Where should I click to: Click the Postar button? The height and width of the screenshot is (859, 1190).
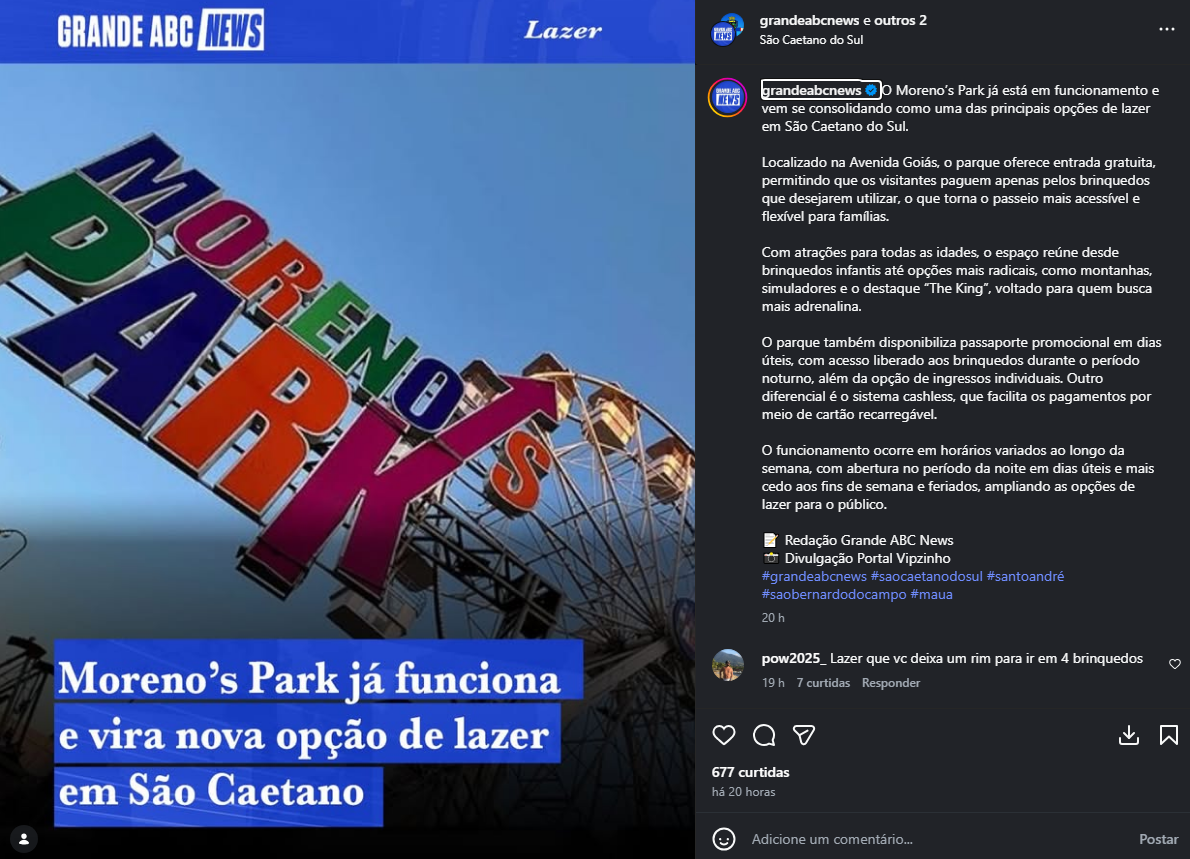pos(1158,839)
